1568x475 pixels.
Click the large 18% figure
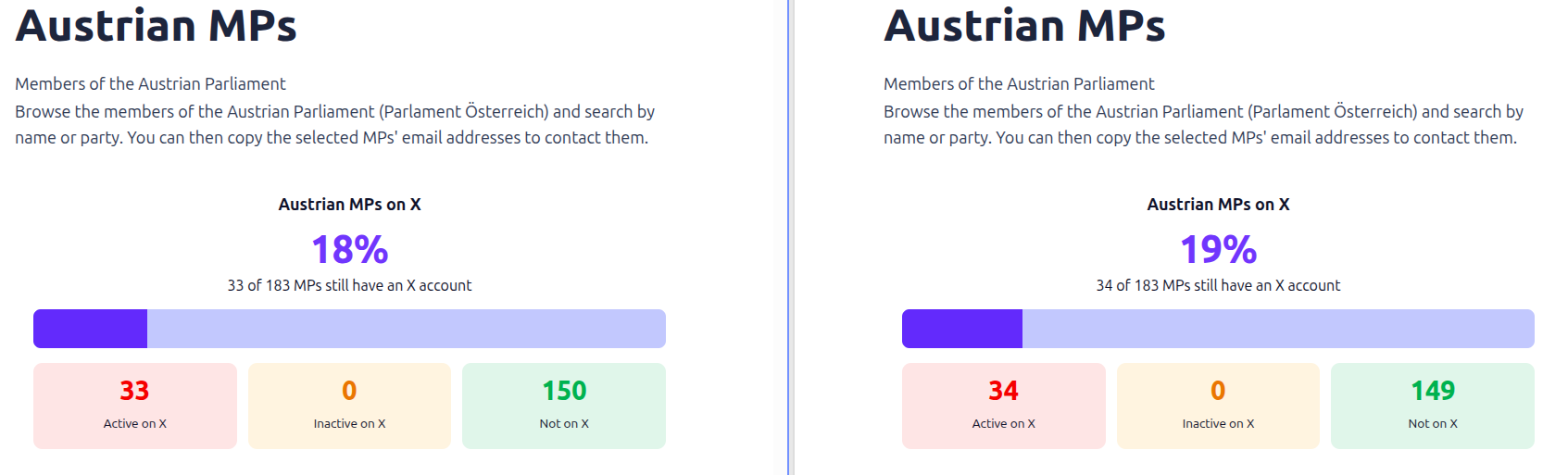(x=349, y=249)
